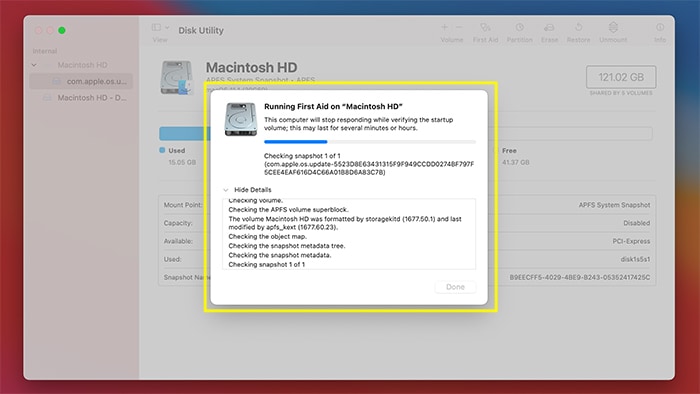Click the hard drive icon in First Aid dialog
The height and width of the screenshot is (394, 700).
tap(241, 119)
